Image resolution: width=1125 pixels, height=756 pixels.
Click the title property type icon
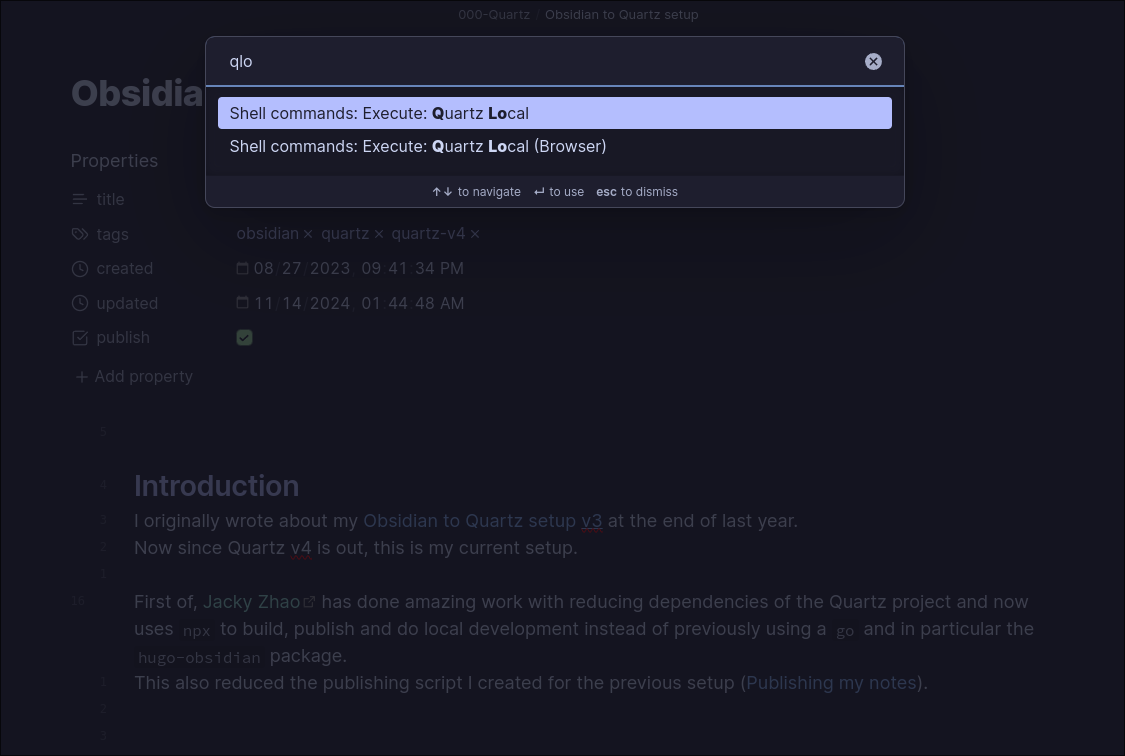tap(80, 200)
